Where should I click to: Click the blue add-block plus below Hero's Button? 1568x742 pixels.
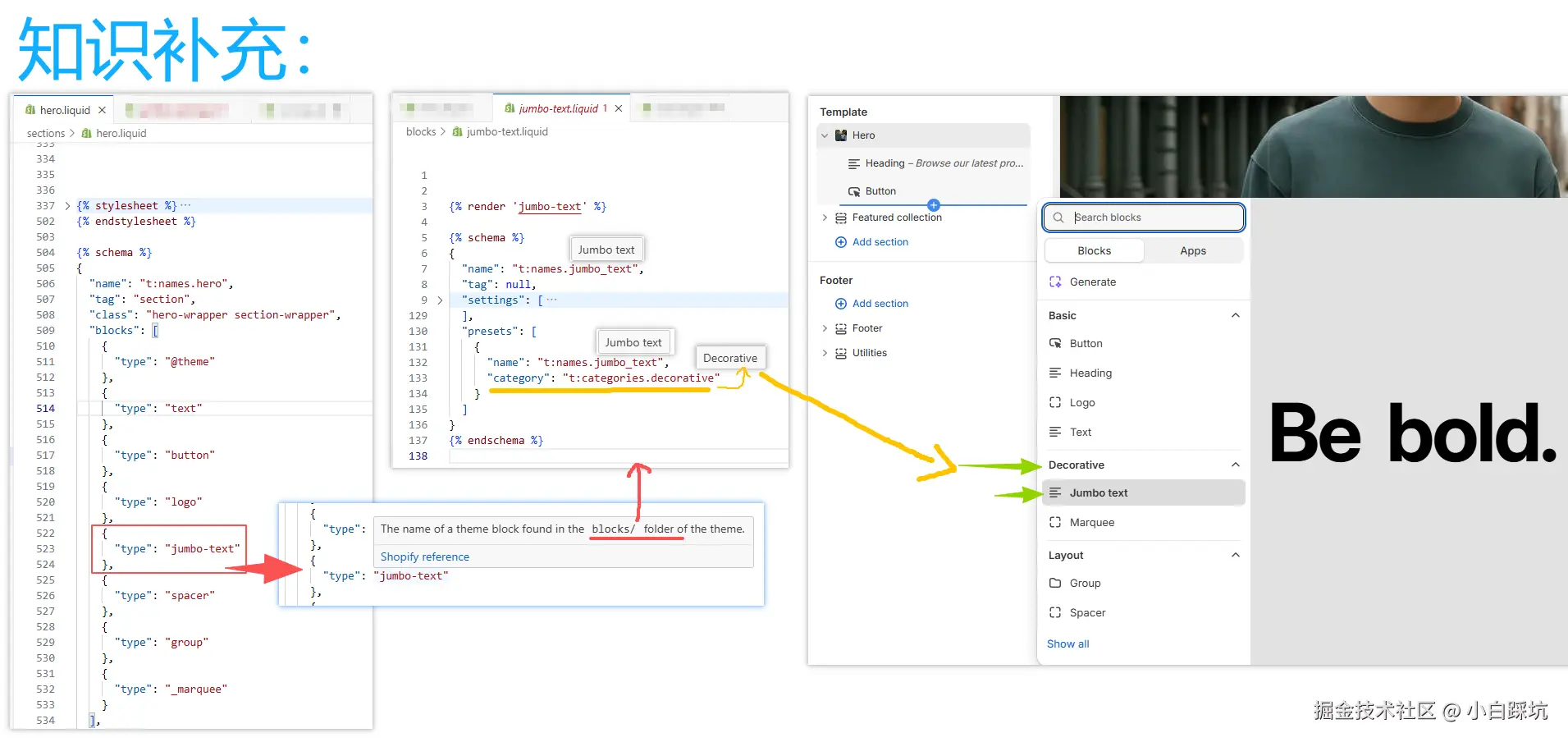point(934,205)
